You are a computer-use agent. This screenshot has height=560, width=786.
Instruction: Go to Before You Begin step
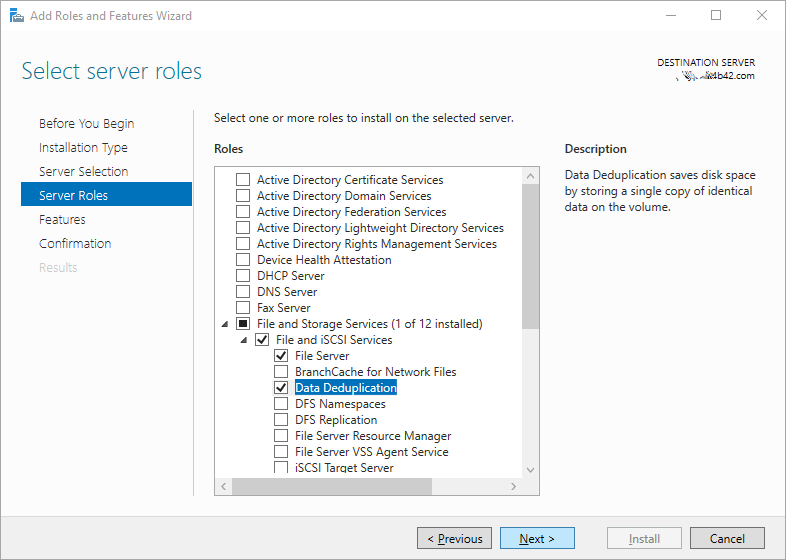(87, 123)
